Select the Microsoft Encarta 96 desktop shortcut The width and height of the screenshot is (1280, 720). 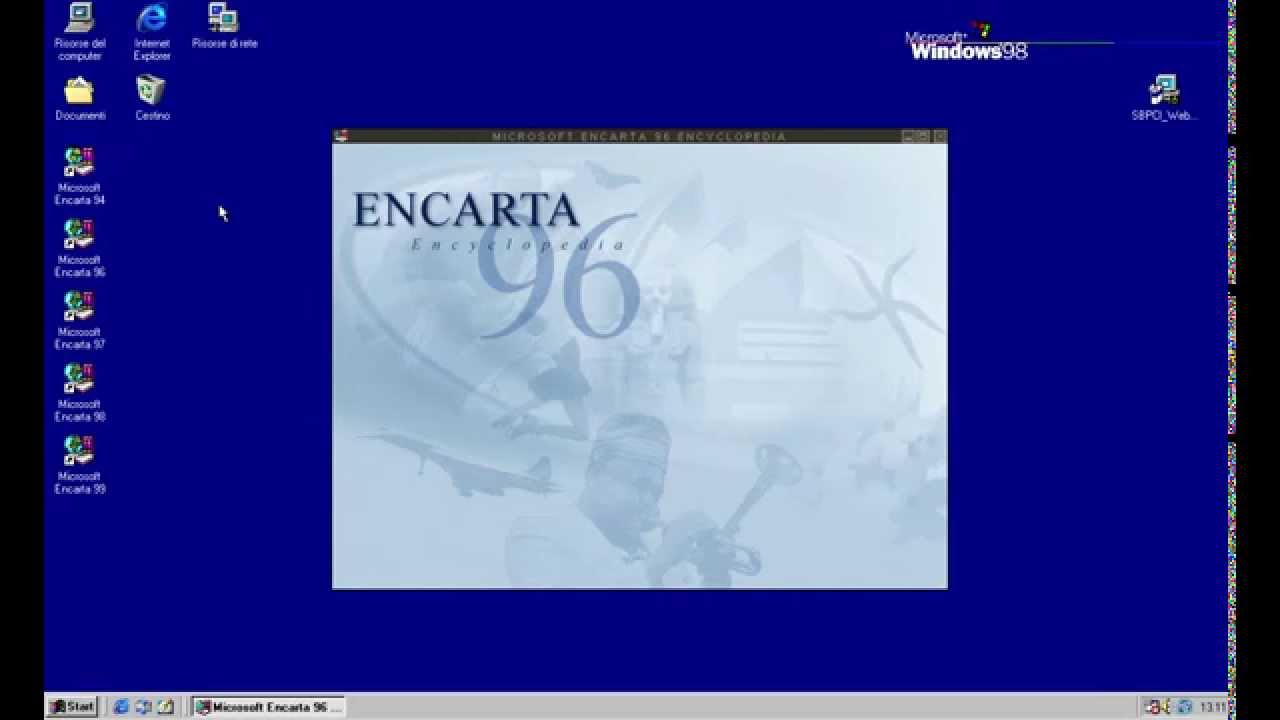[79, 248]
